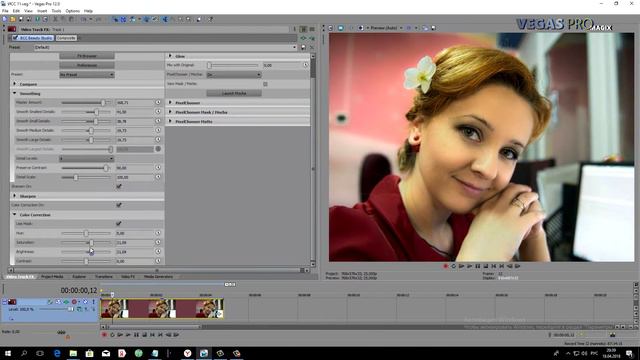Toggle the View Mask / Mocha checkbox

click(x=265, y=84)
